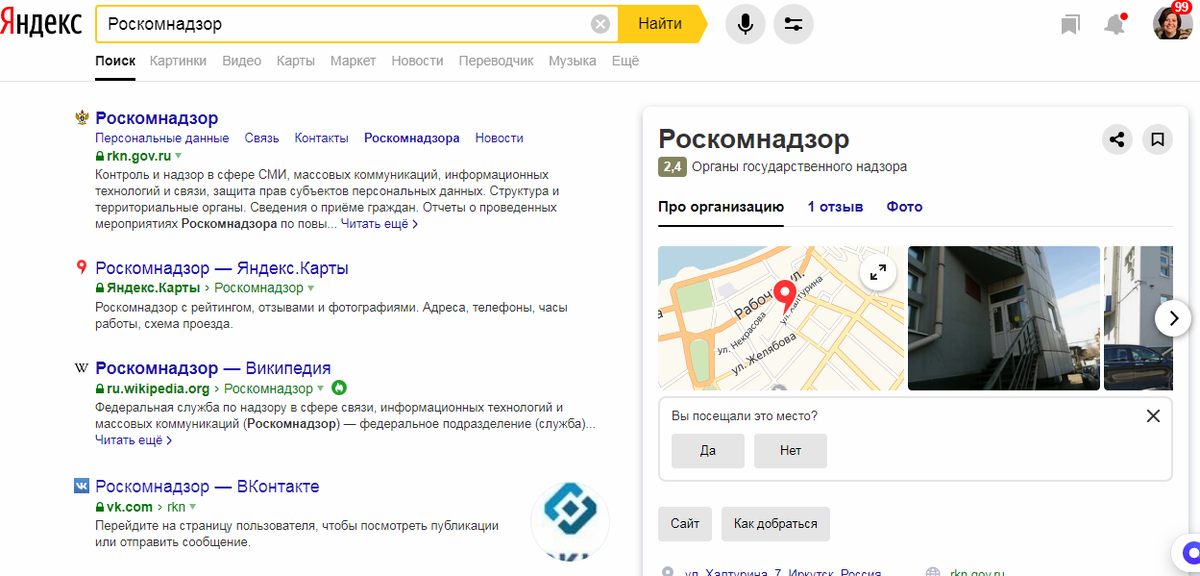Screen dimensions: 1200x576
Task: Open the chat widget in corner
Action: pos(1187,554)
